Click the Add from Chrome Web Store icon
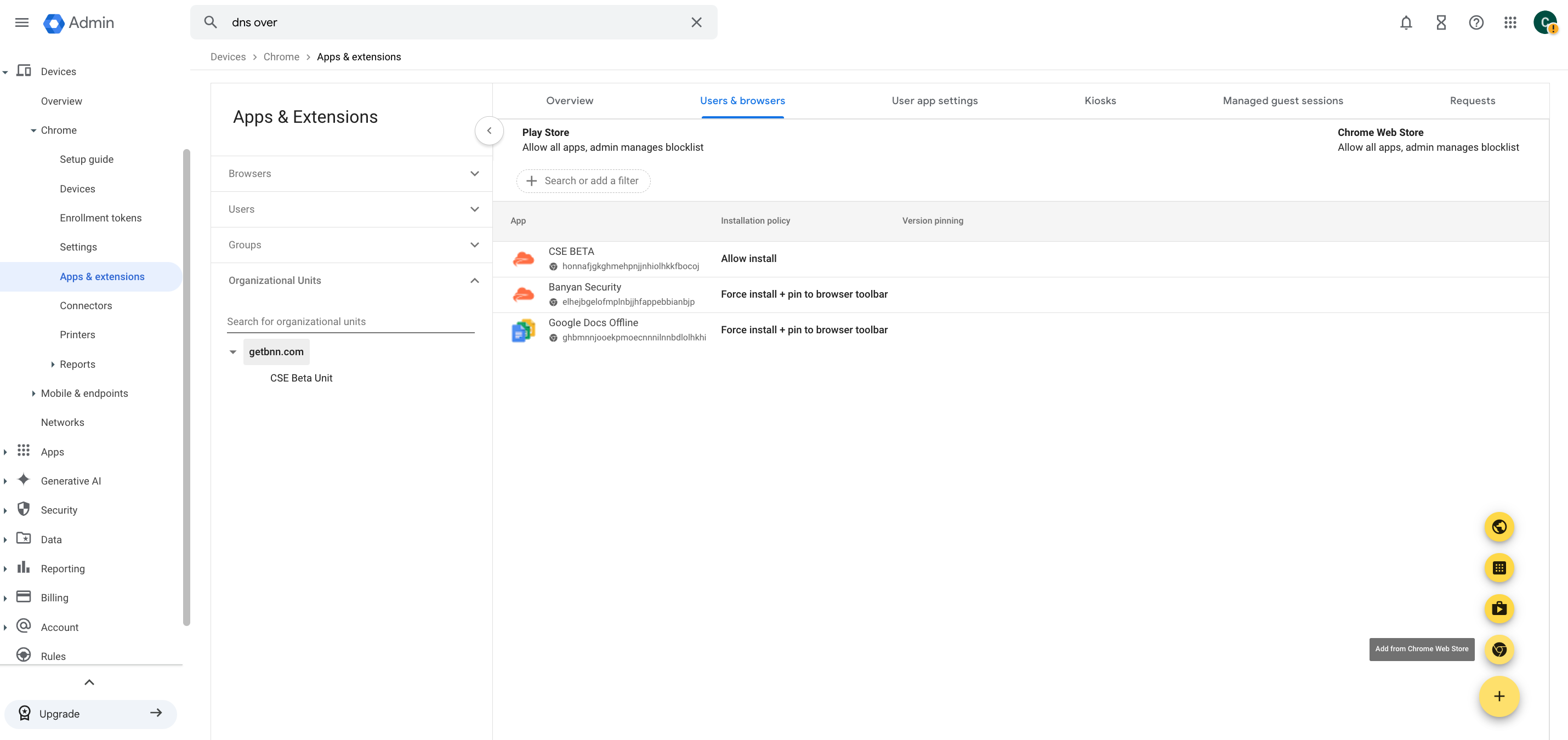This screenshot has width=1568, height=740. pos(1498,650)
